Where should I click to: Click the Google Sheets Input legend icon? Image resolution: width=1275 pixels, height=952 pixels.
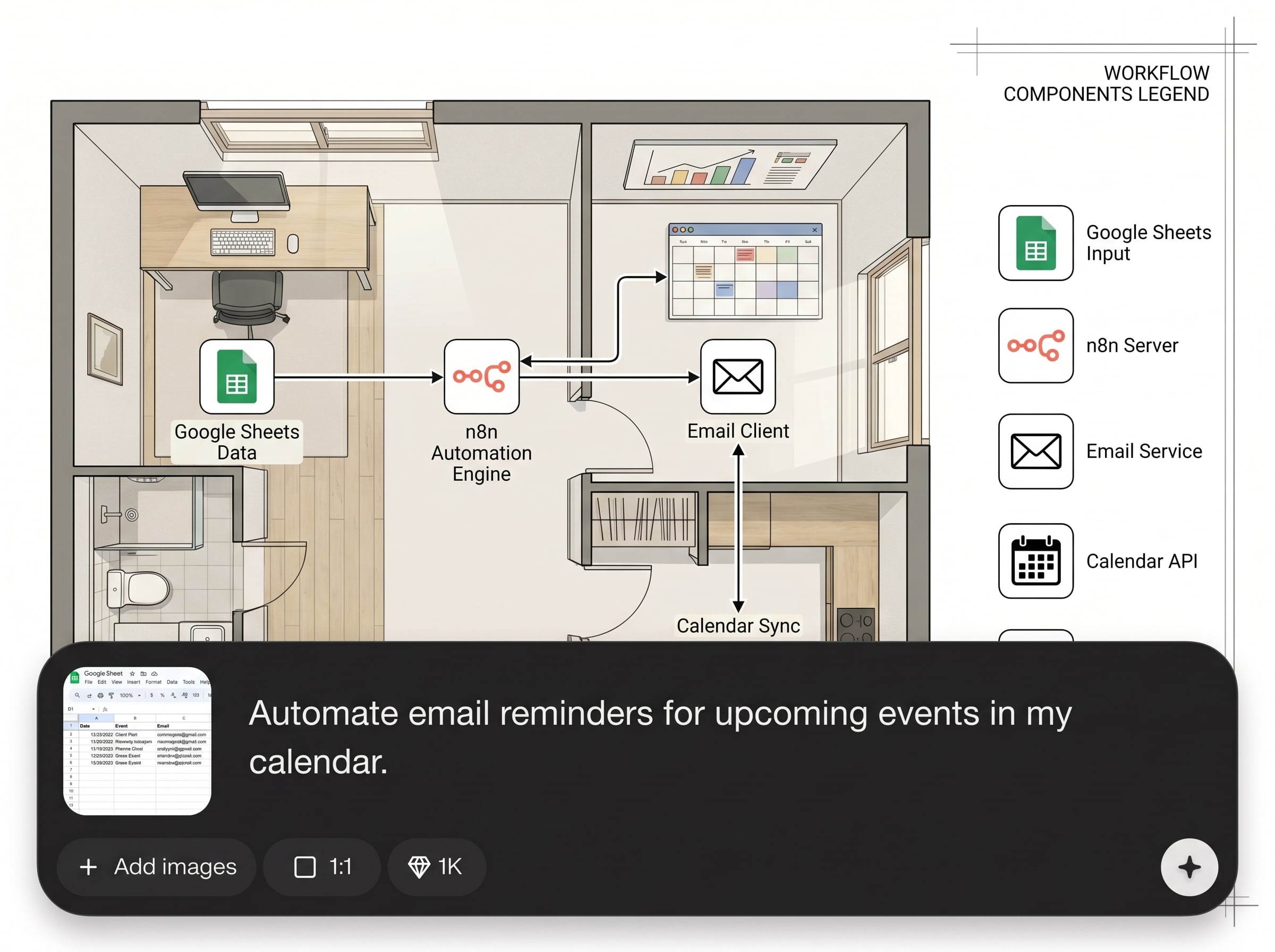pyautogui.click(x=1035, y=243)
